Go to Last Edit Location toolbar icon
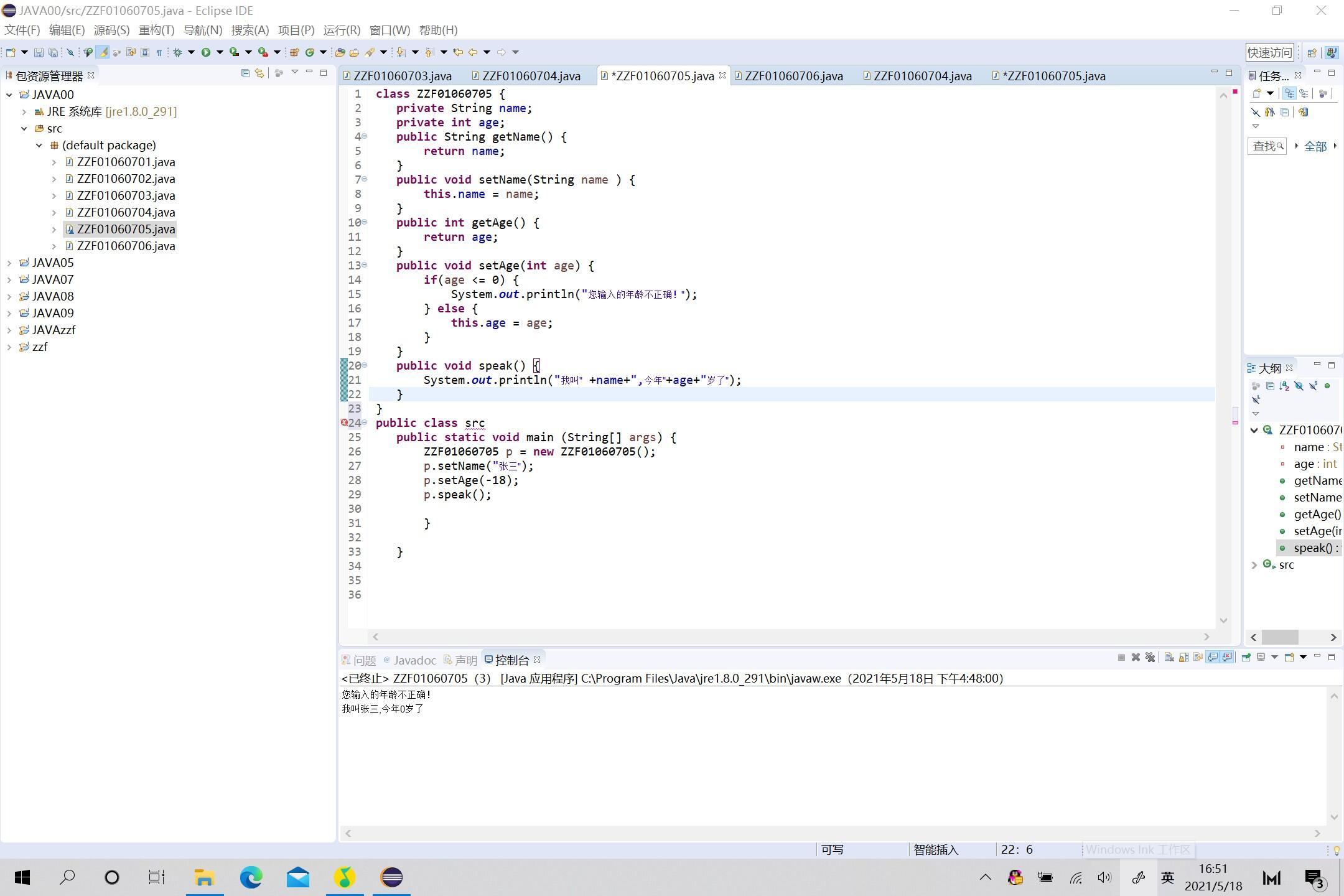The image size is (1344, 896). (x=458, y=52)
